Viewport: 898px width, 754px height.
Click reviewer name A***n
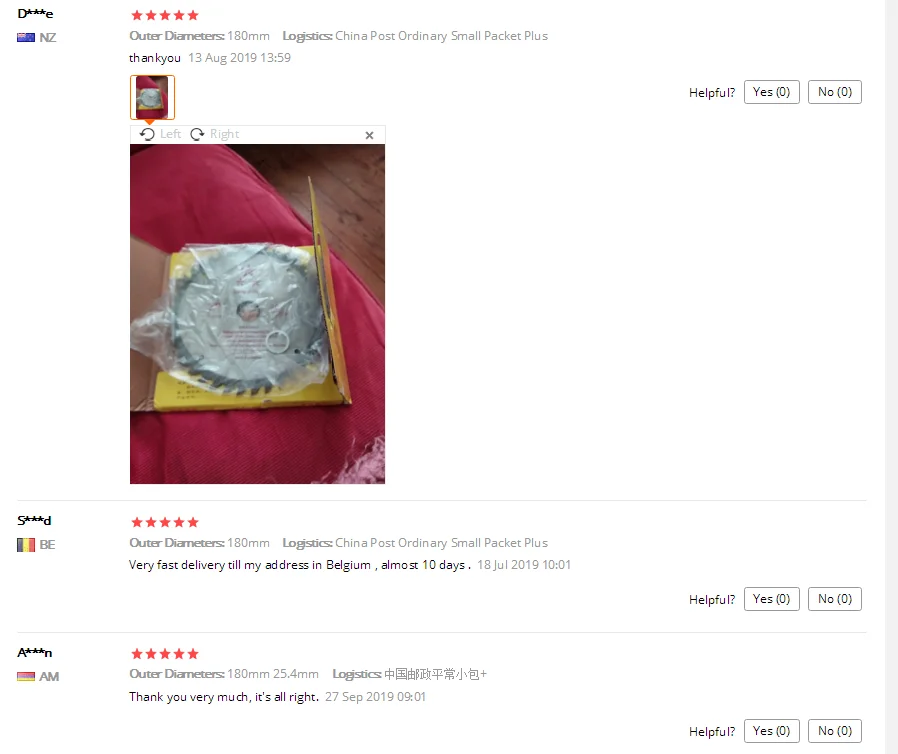click(34, 653)
